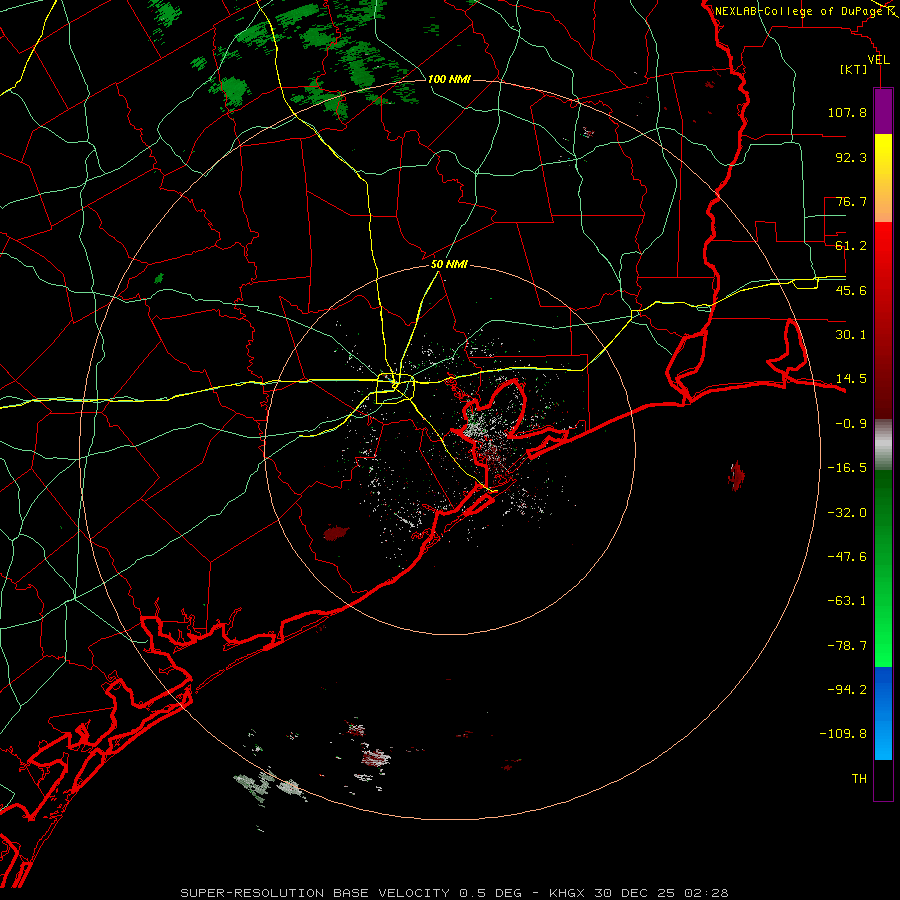Click the 61.2 velocity legend value
The width and height of the screenshot is (900, 900).
pyautogui.click(x=851, y=246)
